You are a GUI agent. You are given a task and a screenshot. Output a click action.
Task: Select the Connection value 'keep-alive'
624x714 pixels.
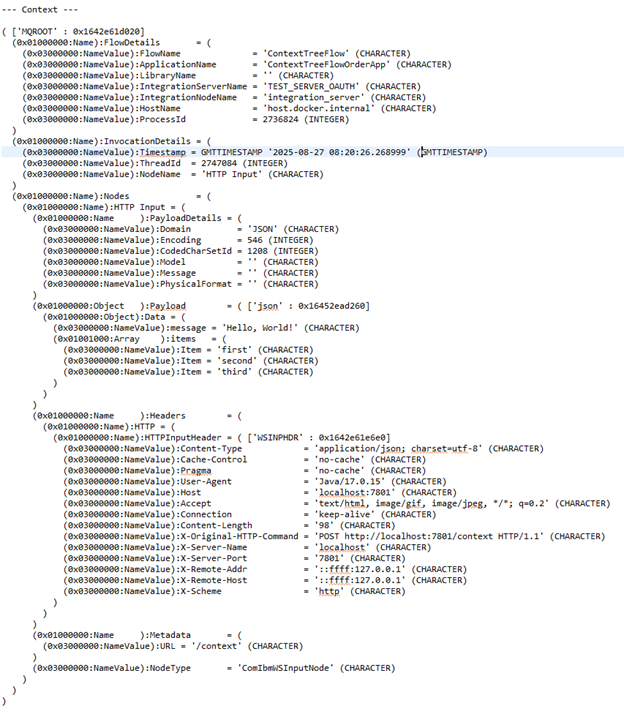[344, 514]
